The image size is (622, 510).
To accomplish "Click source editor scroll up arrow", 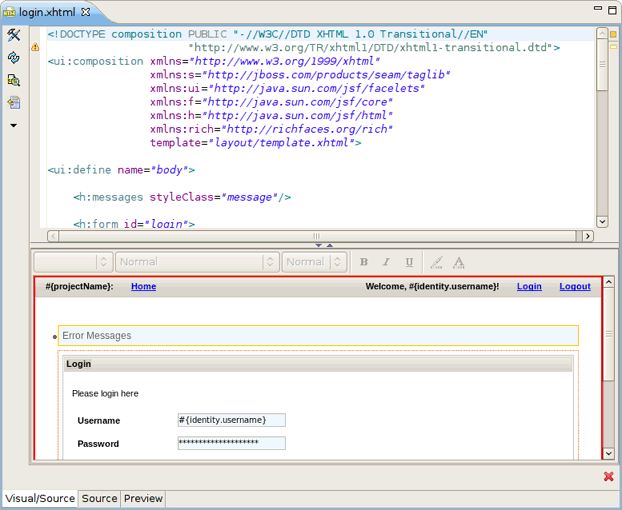I will 602,33.
